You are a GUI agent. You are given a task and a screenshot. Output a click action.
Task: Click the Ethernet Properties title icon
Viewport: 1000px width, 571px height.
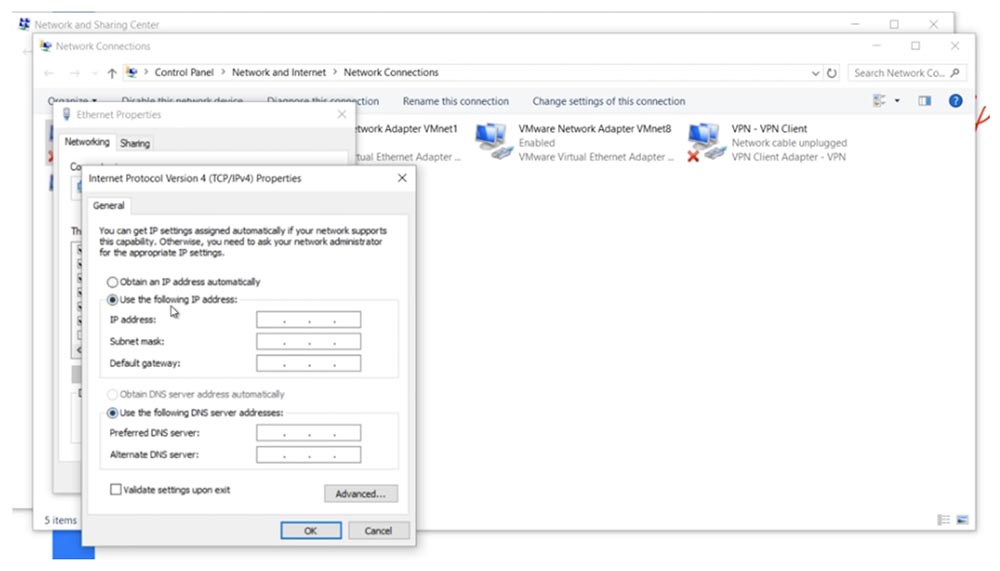[66, 114]
